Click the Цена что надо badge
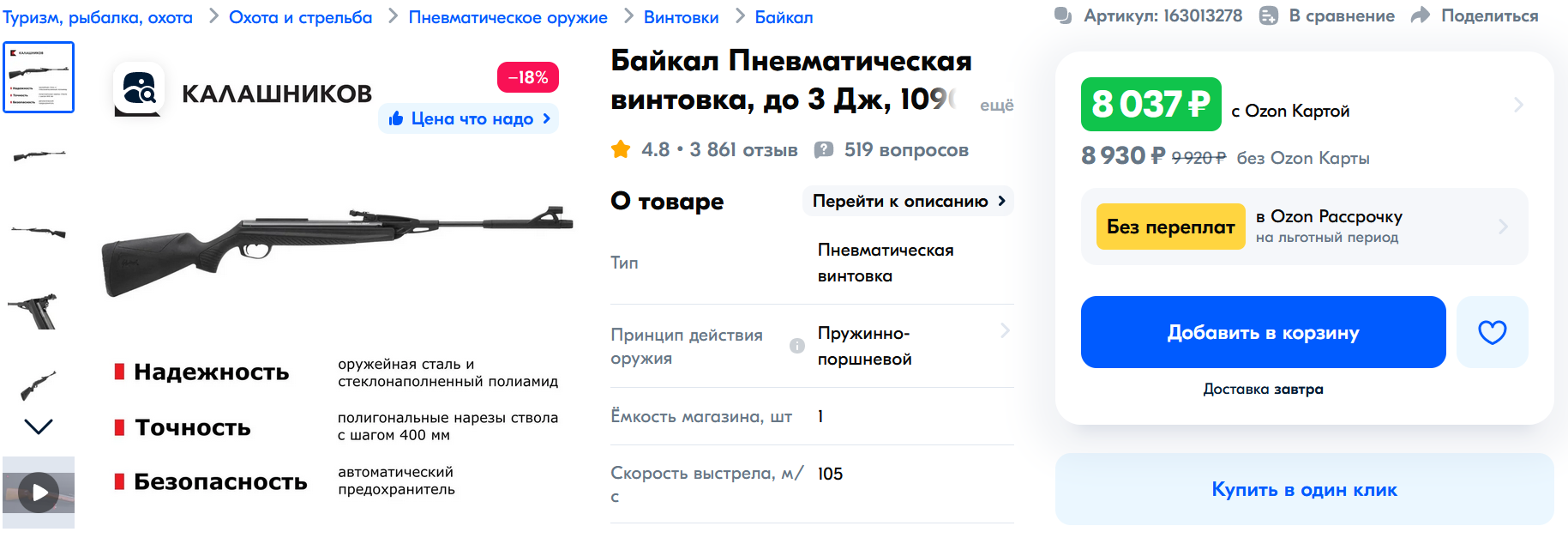The image size is (1568, 538). (469, 118)
